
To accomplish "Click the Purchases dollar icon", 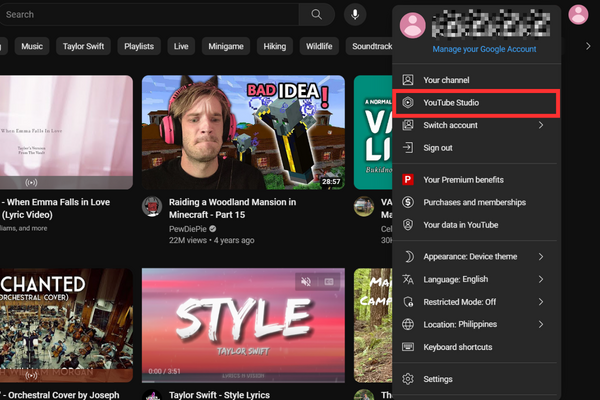I will pyautogui.click(x=408, y=202).
